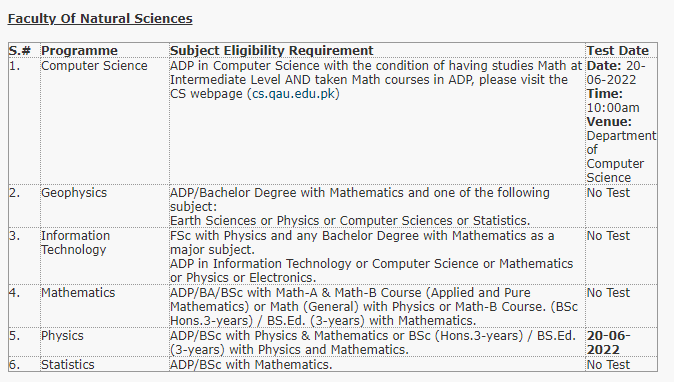This screenshot has width=674, height=382.
Task: Select the bold 20-06-2022 Physics test date
Action: [x=609, y=342]
